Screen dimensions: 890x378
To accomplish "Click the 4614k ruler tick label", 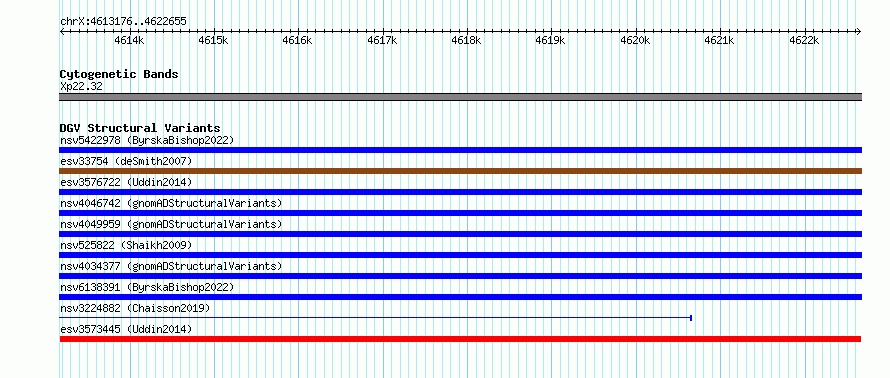I will [x=129, y=40].
